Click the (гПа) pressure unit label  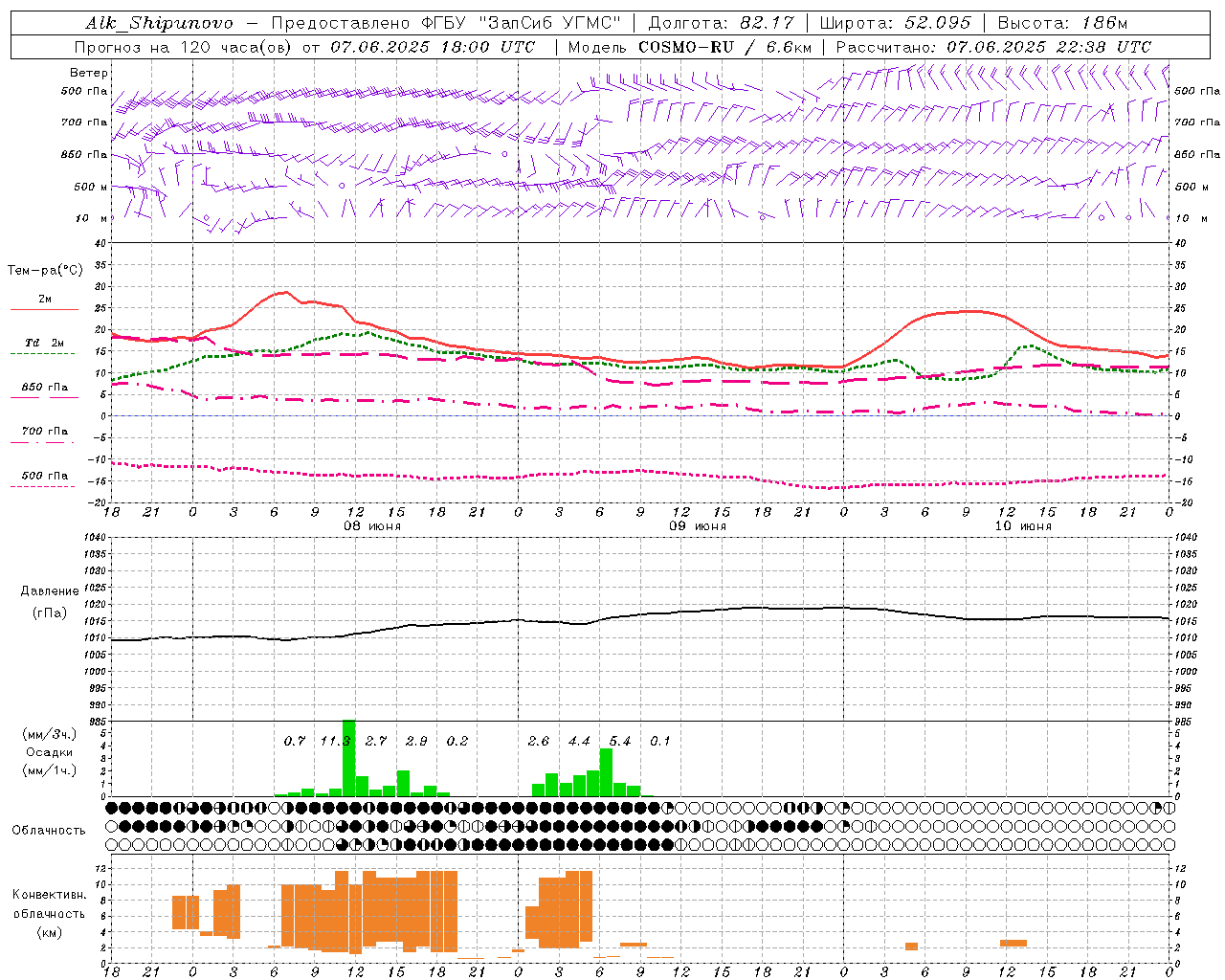click(x=49, y=613)
